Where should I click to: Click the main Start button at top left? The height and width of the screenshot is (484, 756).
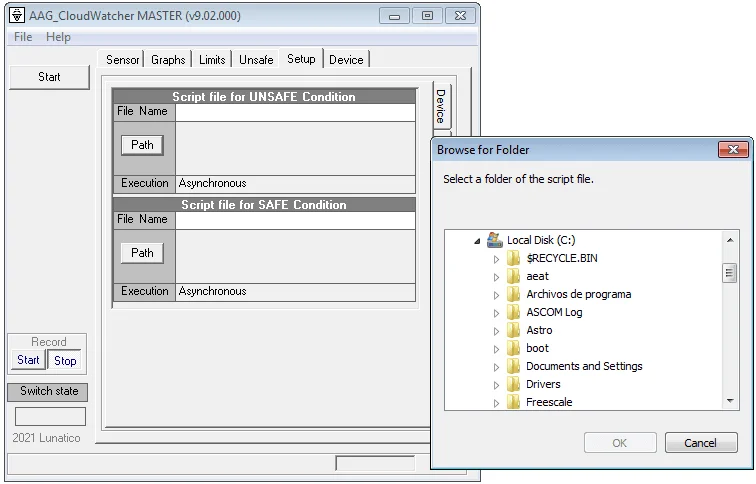tap(49, 77)
